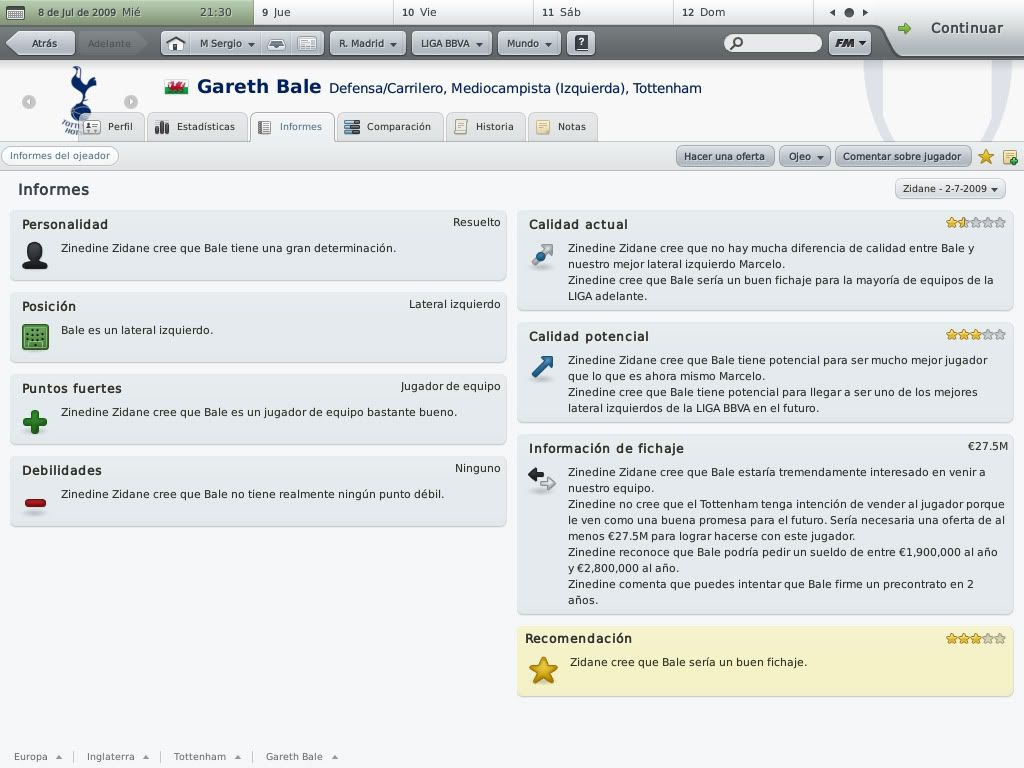The height and width of the screenshot is (768, 1024).
Task: Go to the next player arrow
Action: (131, 101)
